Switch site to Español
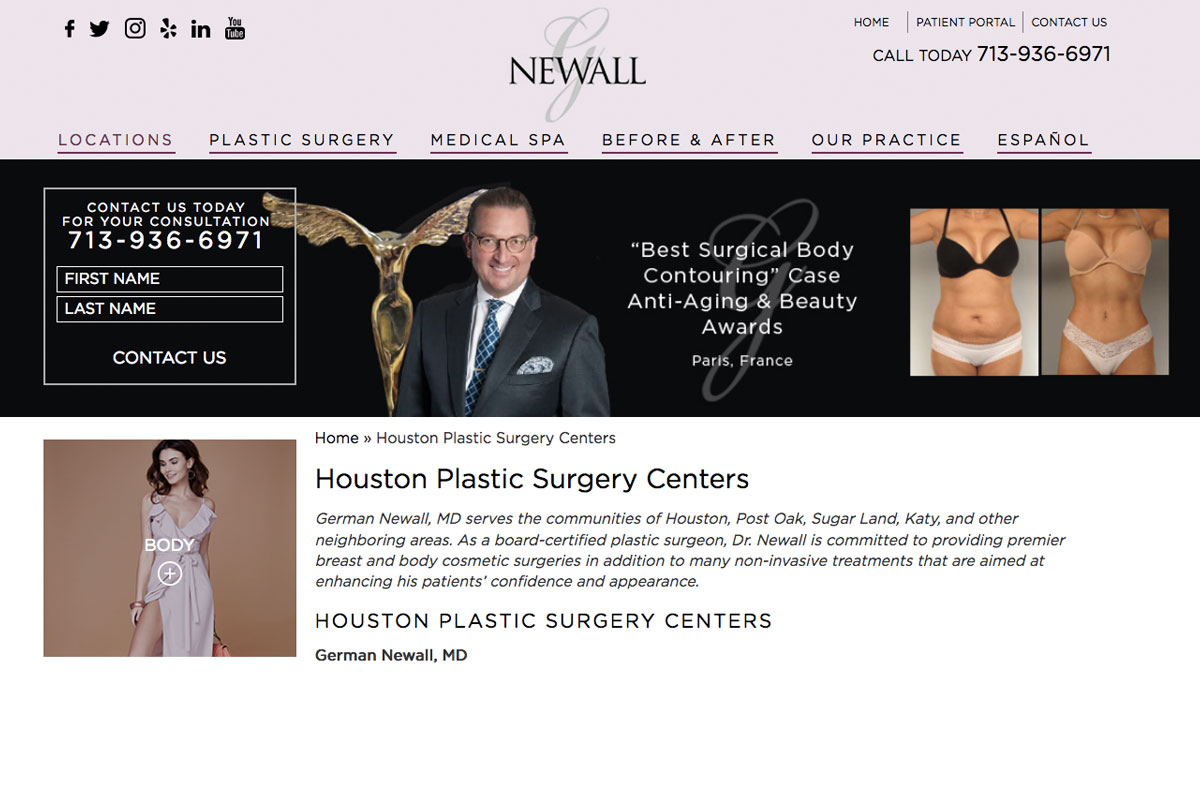1200x800 pixels. (x=1044, y=140)
